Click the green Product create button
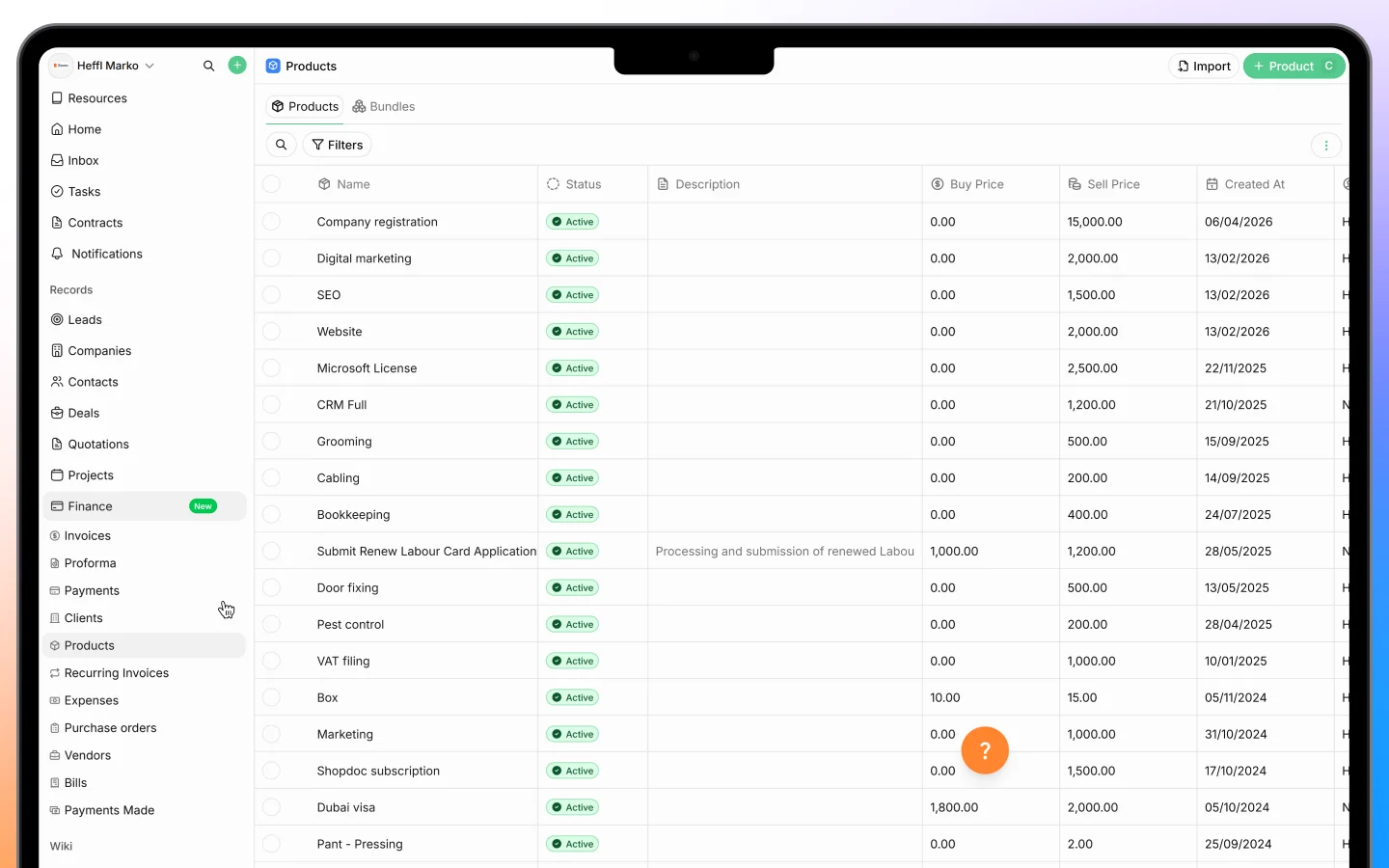1389x868 pixels. (1294, 66)
